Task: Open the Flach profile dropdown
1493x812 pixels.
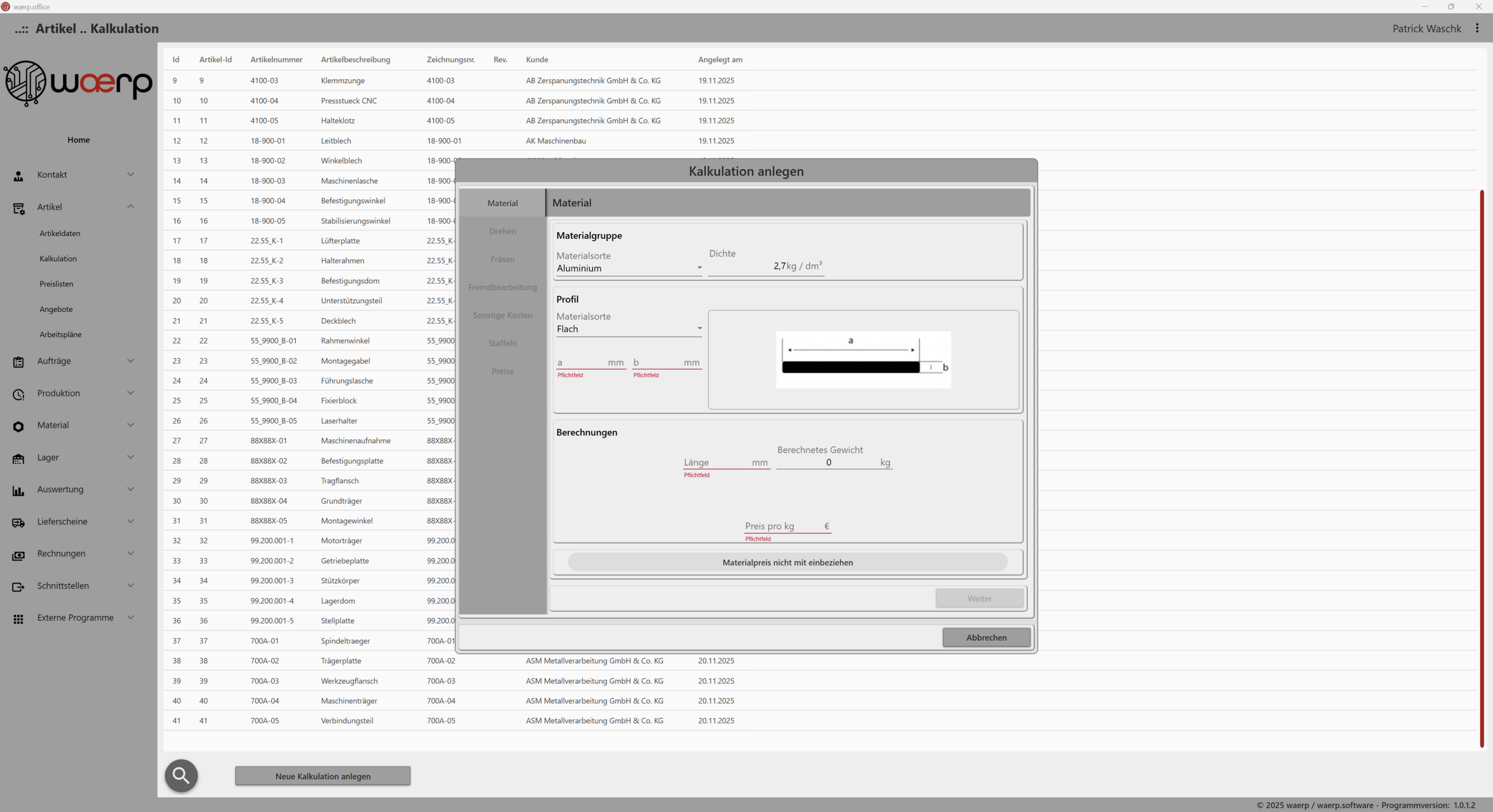Action: pos(628,328)
